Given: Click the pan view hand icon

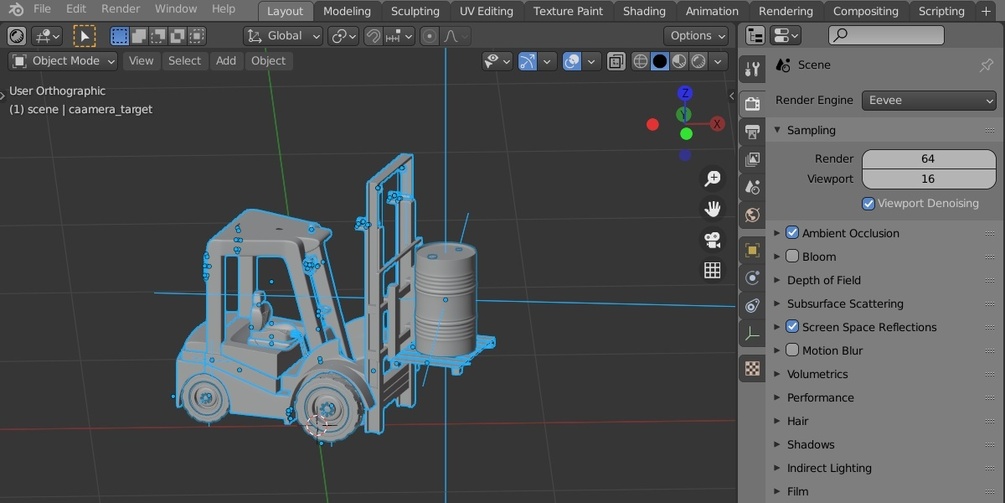Looking at the screenshot, I should point(712,209).
